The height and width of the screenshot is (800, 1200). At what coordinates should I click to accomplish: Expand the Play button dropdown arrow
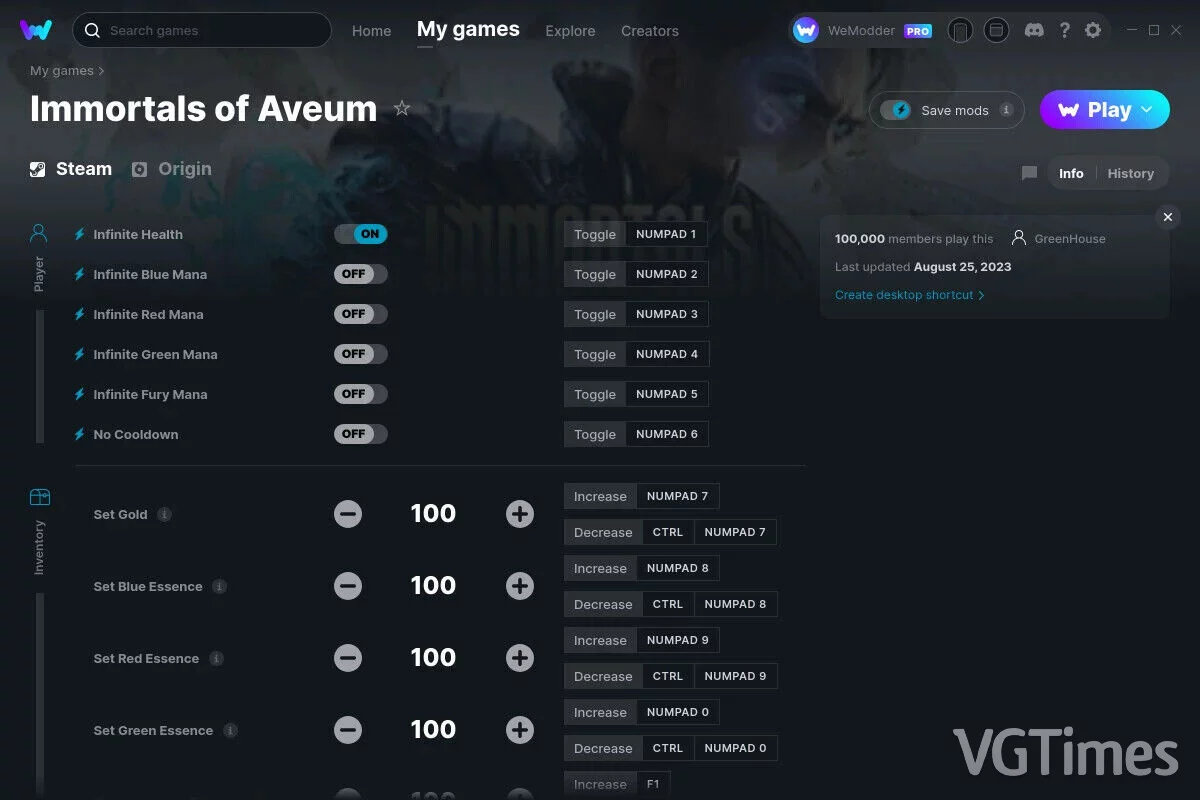[1147, 110]
